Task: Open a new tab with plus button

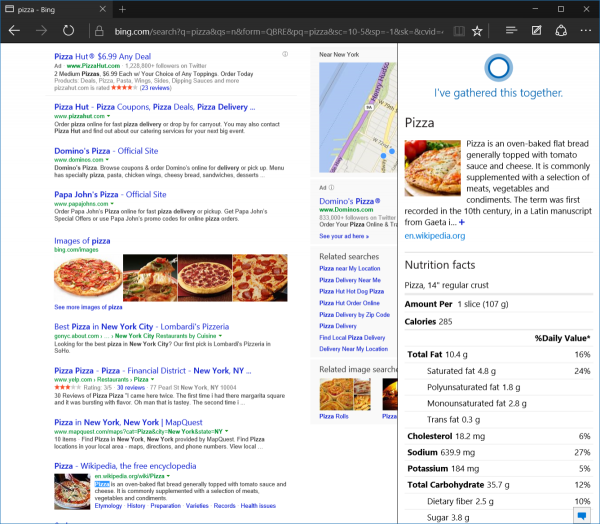Action: pyautogui.click(x=122, y=8)
